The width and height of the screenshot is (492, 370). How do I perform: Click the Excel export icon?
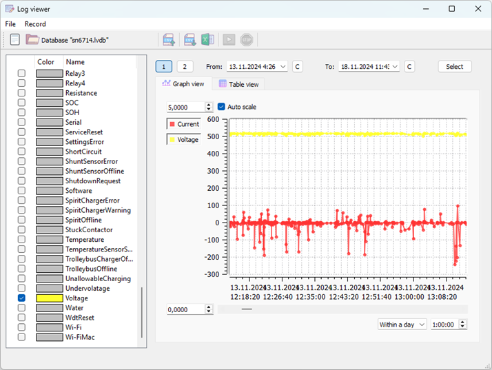pos(207,40)
